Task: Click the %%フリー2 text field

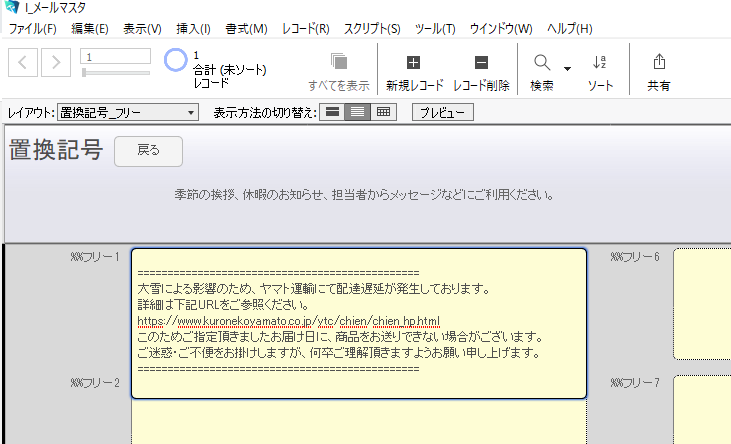Action: pos(359,422)
